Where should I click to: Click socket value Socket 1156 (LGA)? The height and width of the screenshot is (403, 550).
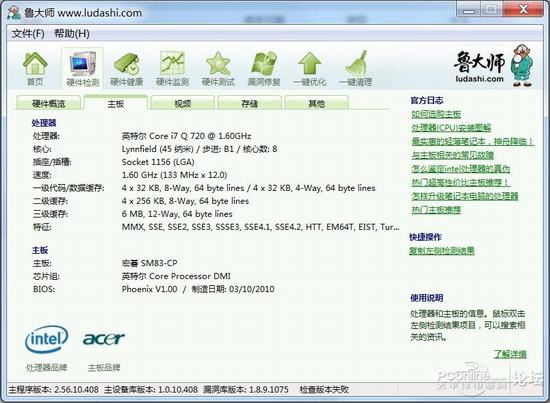(158, 162)
